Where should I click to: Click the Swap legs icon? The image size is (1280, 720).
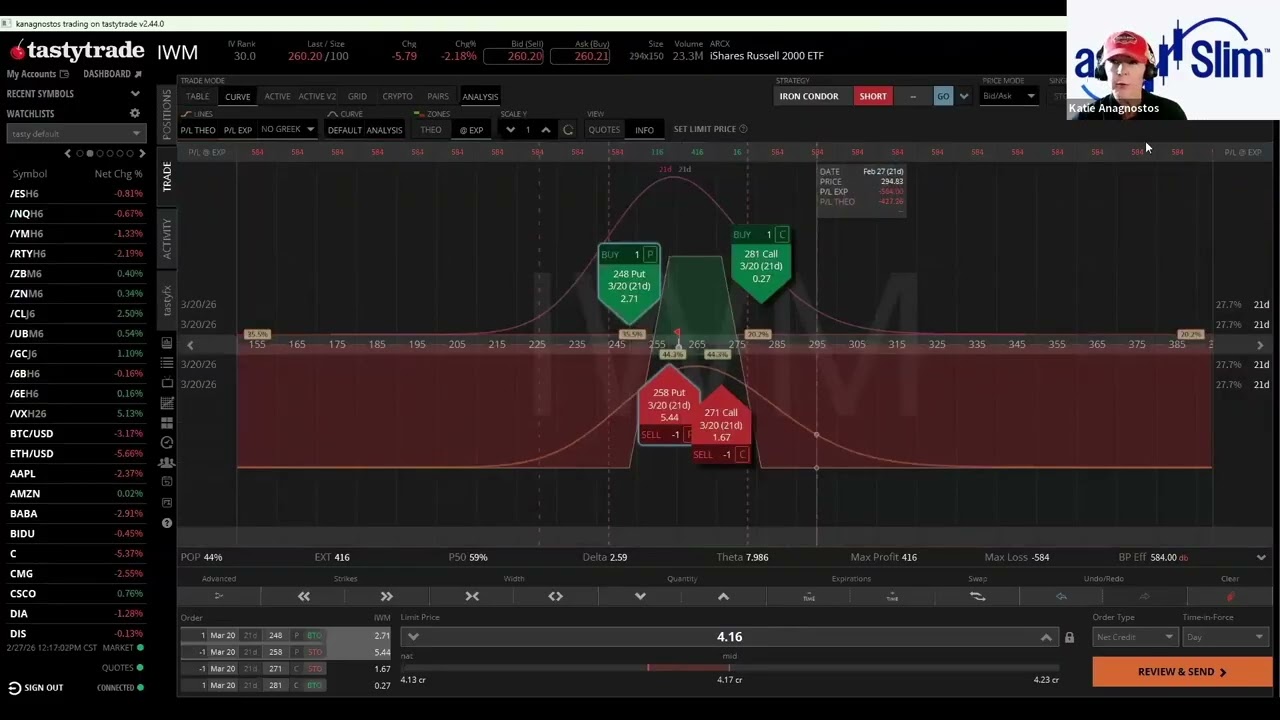click(x=977, y=596)
